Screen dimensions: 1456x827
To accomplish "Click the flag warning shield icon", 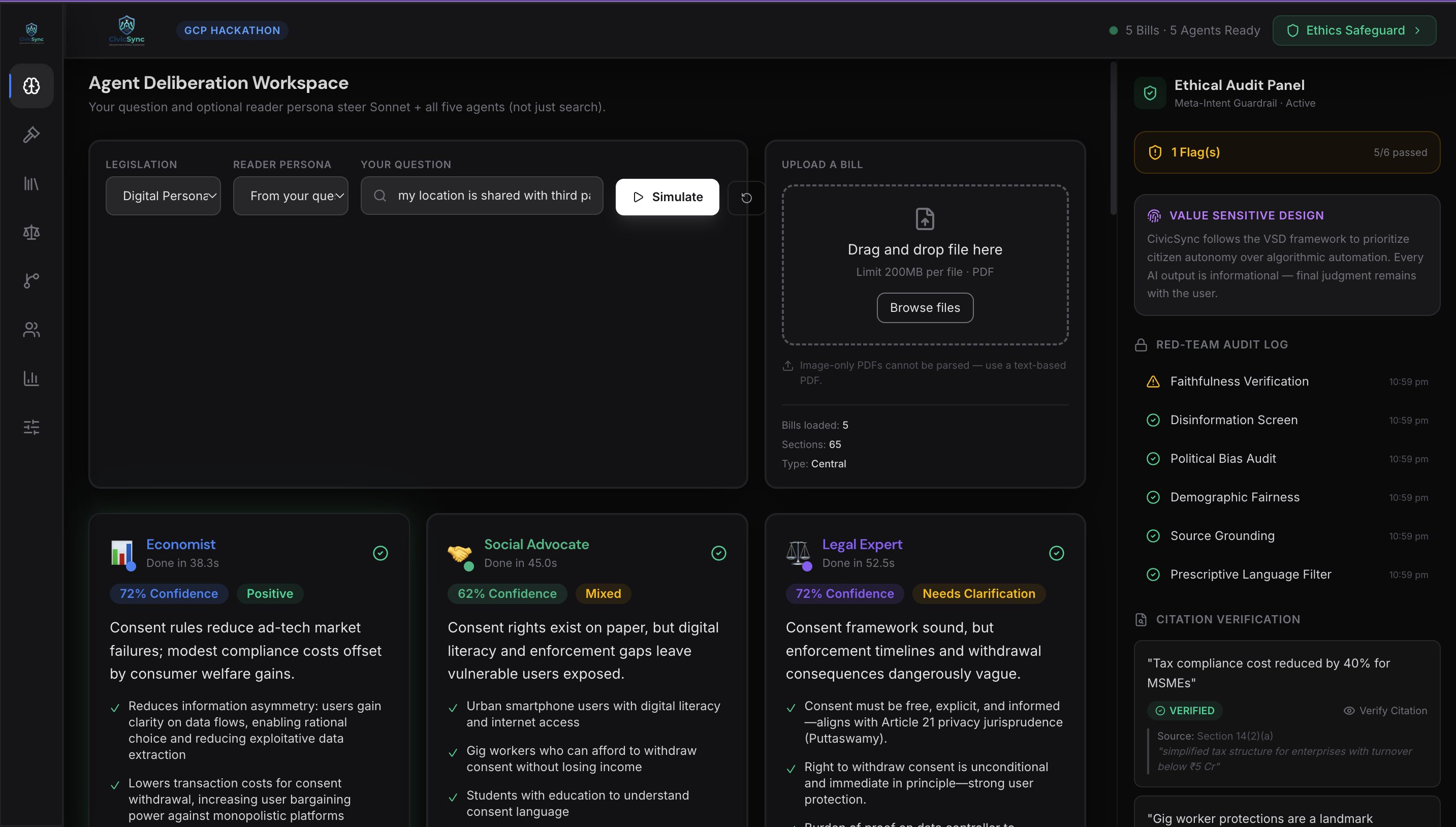I will pyautogui.click(x=1154, y=152).
